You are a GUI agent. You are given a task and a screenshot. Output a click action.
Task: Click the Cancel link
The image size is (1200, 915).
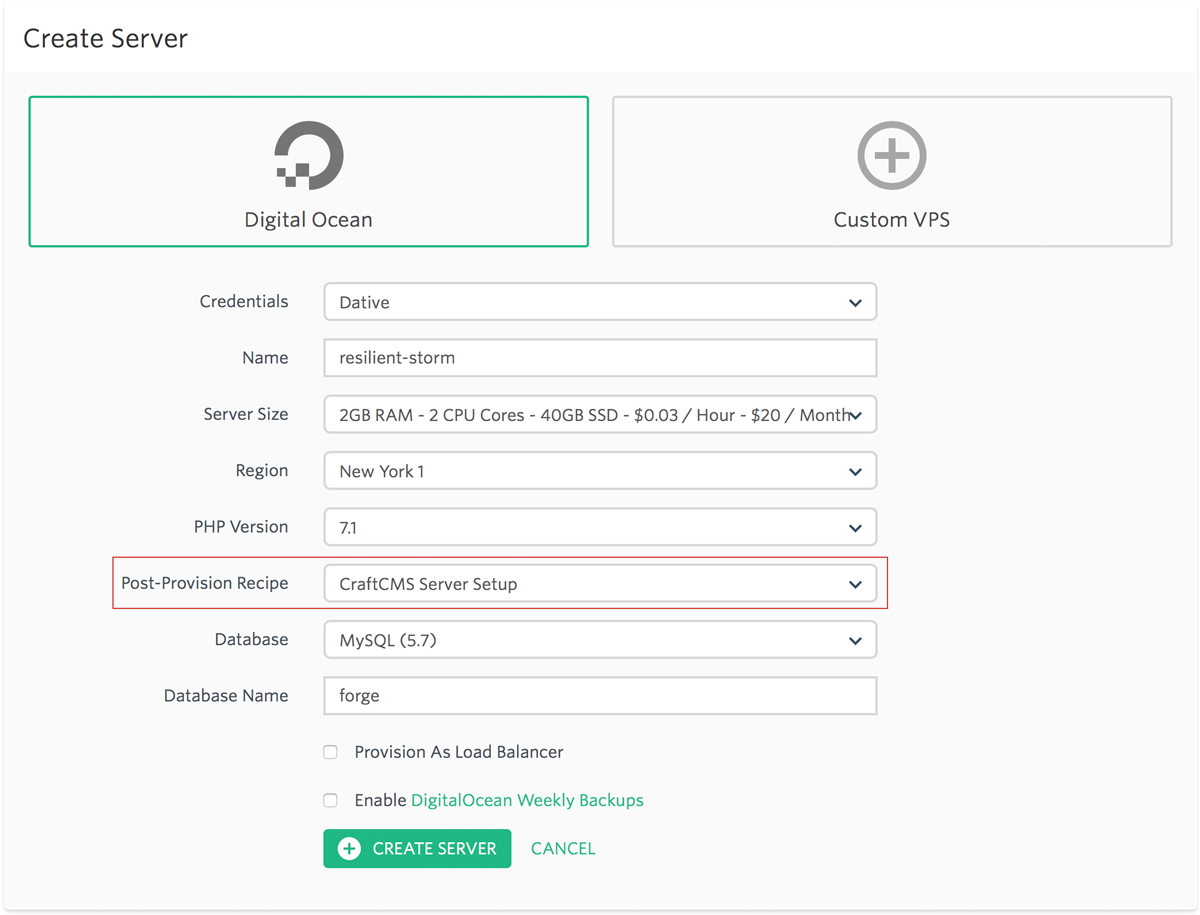563,848
